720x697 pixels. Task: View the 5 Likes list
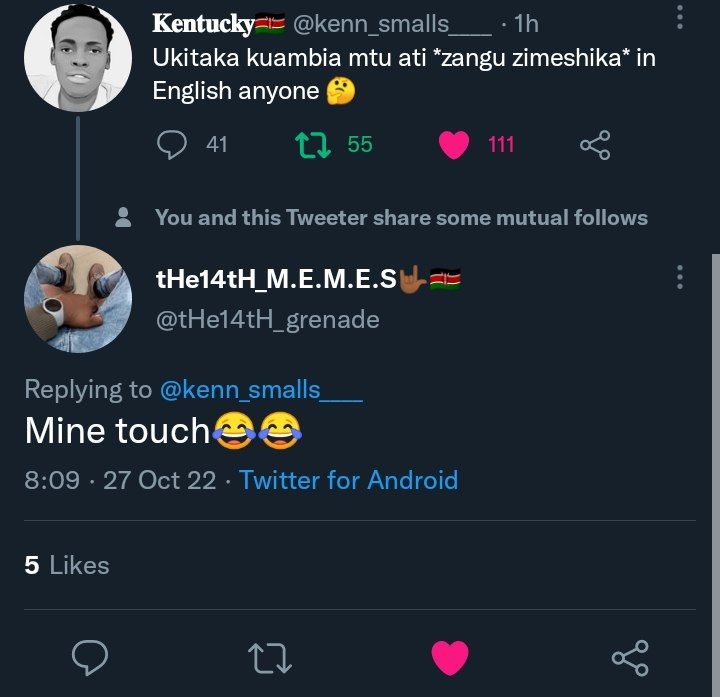point(67,565)
